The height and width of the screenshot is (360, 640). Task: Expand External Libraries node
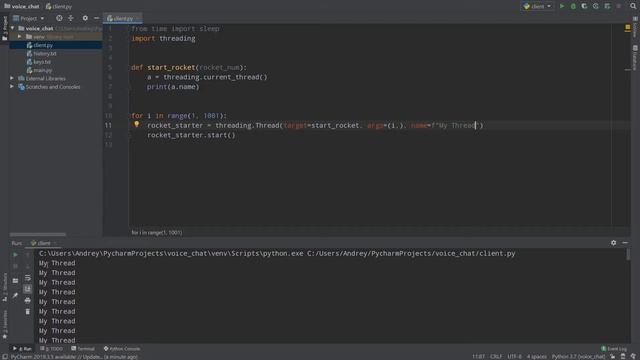12,78
